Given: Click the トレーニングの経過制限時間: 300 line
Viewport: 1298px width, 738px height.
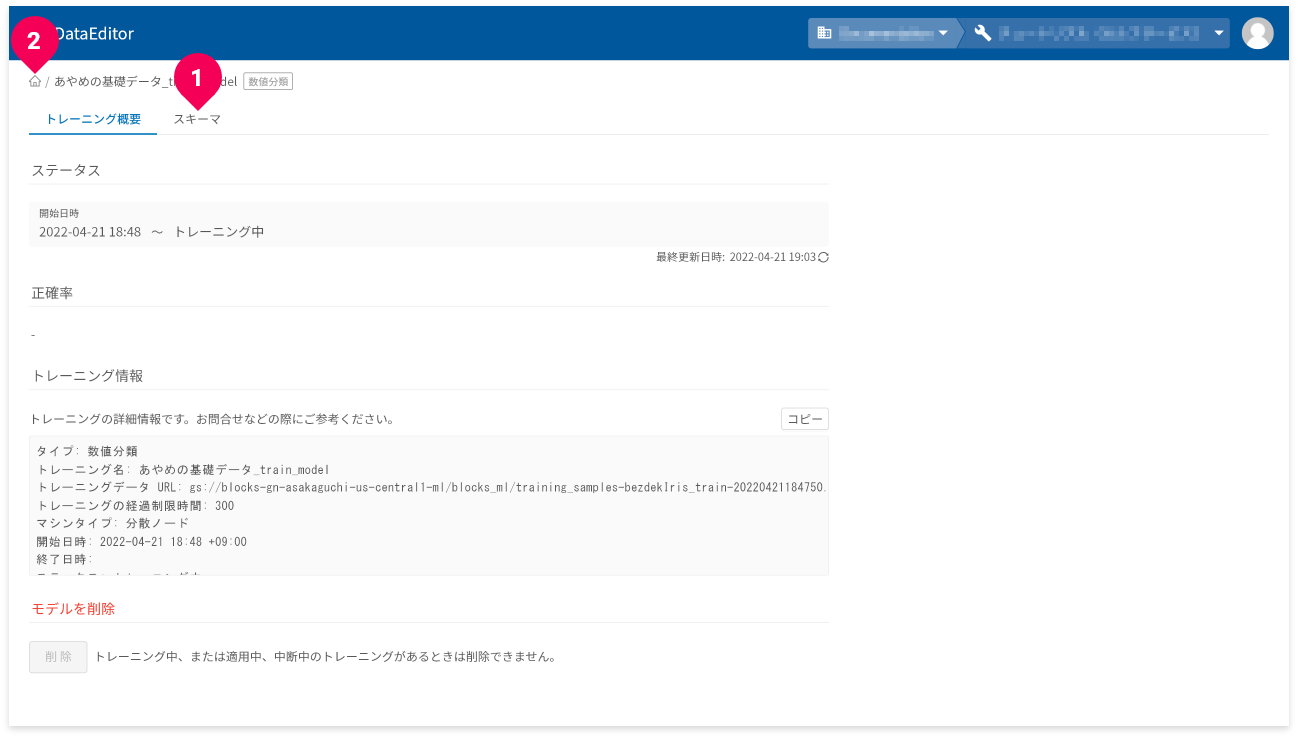Looking at the screenshot, I should click(135, 506).
